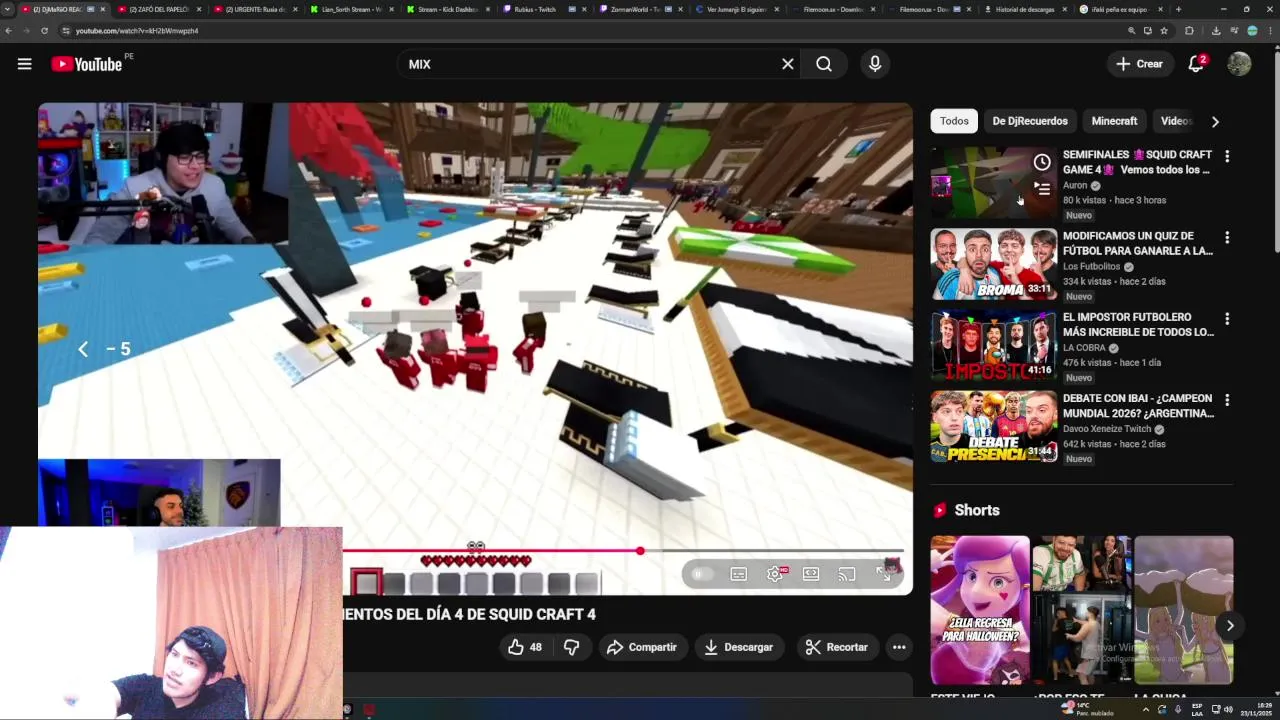This screenshot has width=1280, height=720.
Task: Open the EL IMPOSTOR FUTBOLERO thumbnail
Action: pyautogui.click(x=993, y=345)
